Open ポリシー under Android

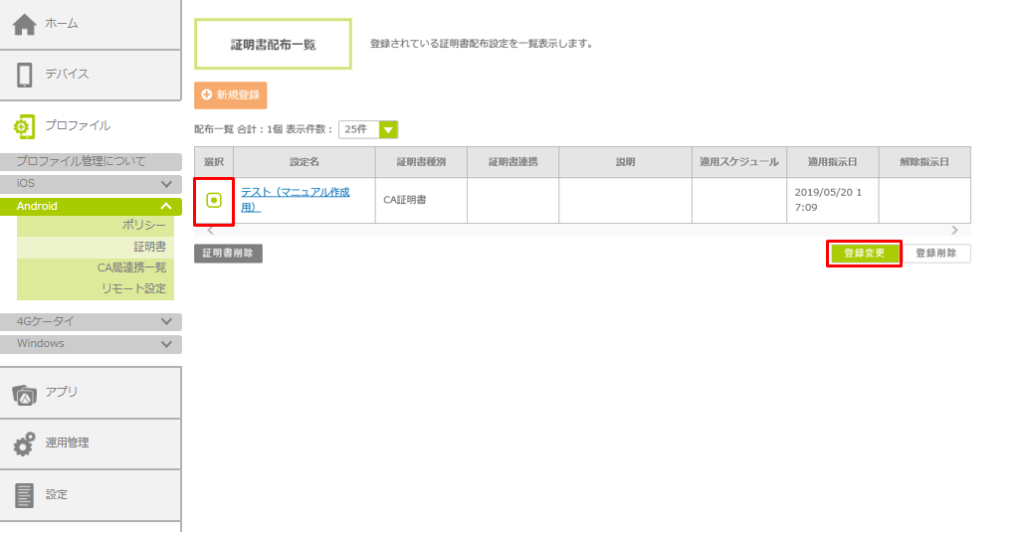click(144, 225)
